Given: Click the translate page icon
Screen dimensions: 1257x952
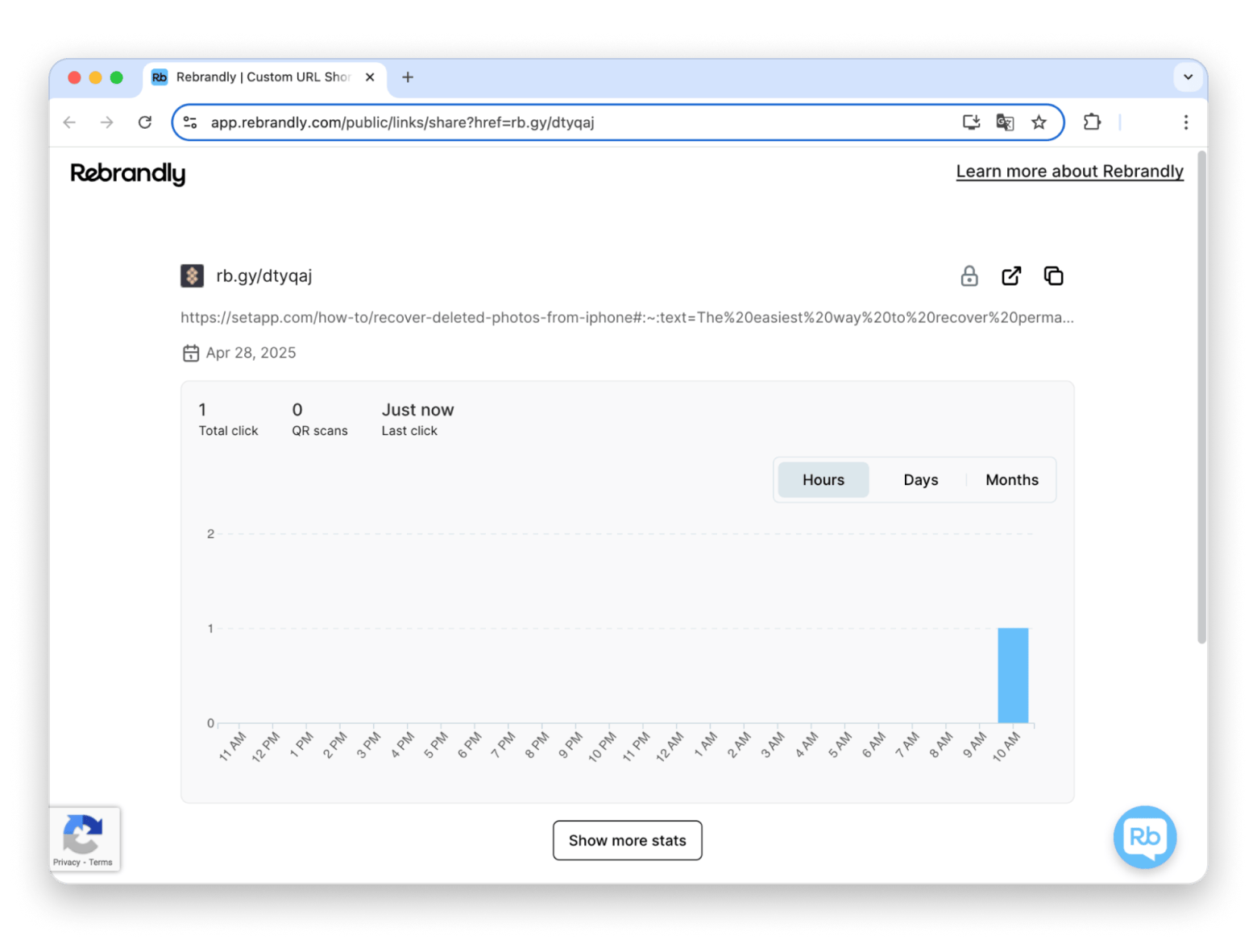Looking at the screenshot, I should click(x=1005, y=122).
